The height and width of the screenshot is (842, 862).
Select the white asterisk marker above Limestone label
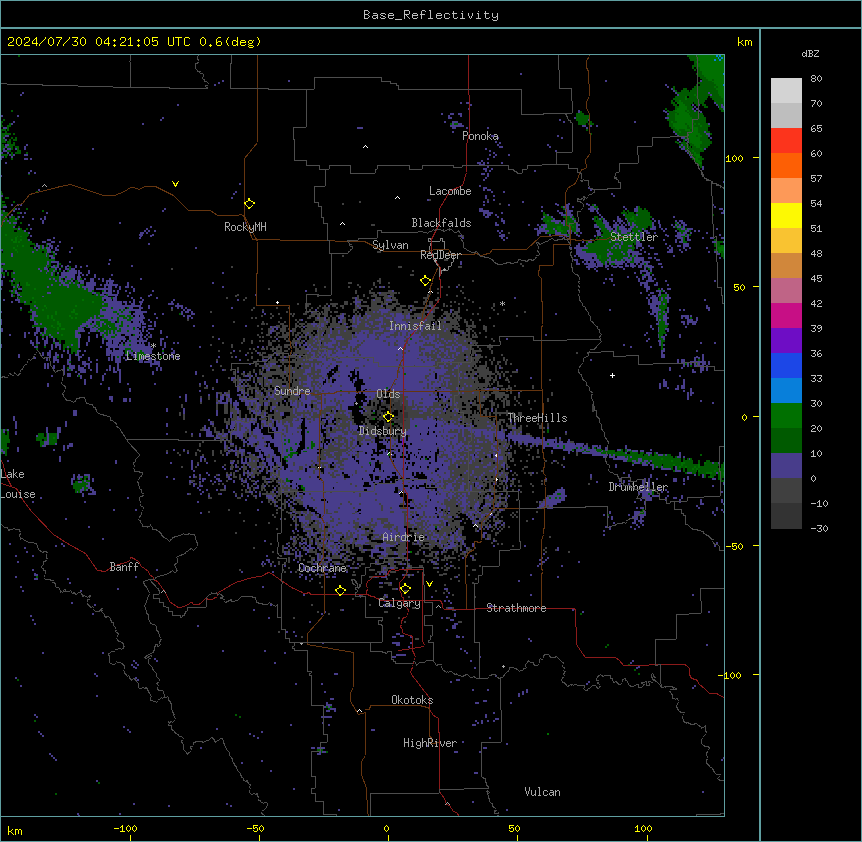[154, 346]
